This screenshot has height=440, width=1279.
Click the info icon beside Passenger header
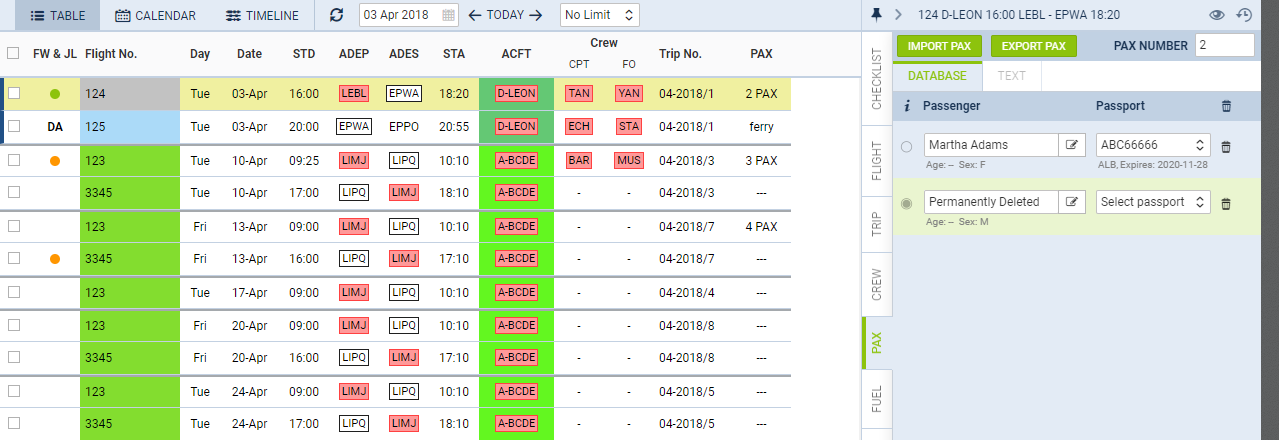907,105
